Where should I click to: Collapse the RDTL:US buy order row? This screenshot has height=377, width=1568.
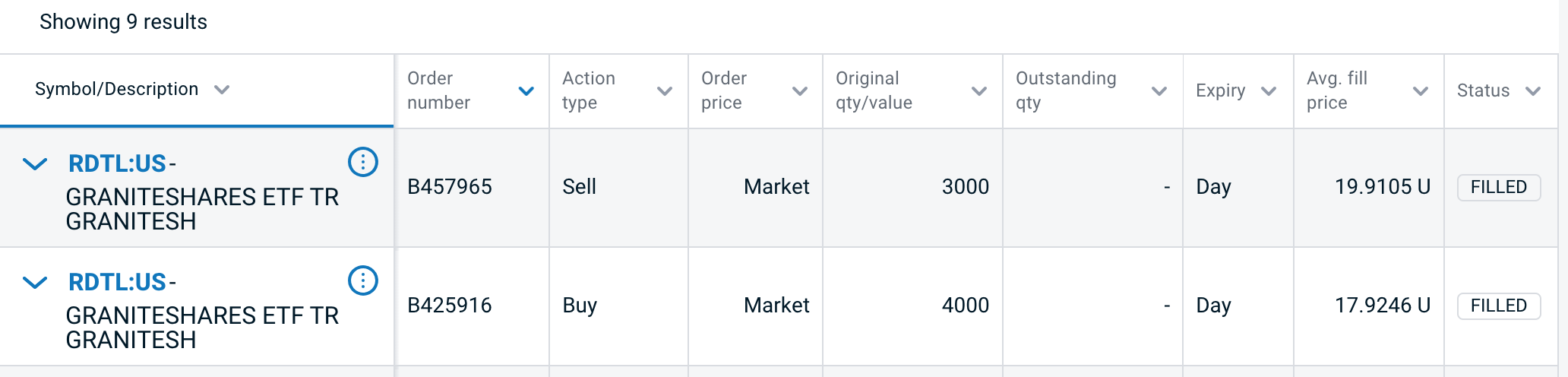pyautogui.click(x=35, y=283)
